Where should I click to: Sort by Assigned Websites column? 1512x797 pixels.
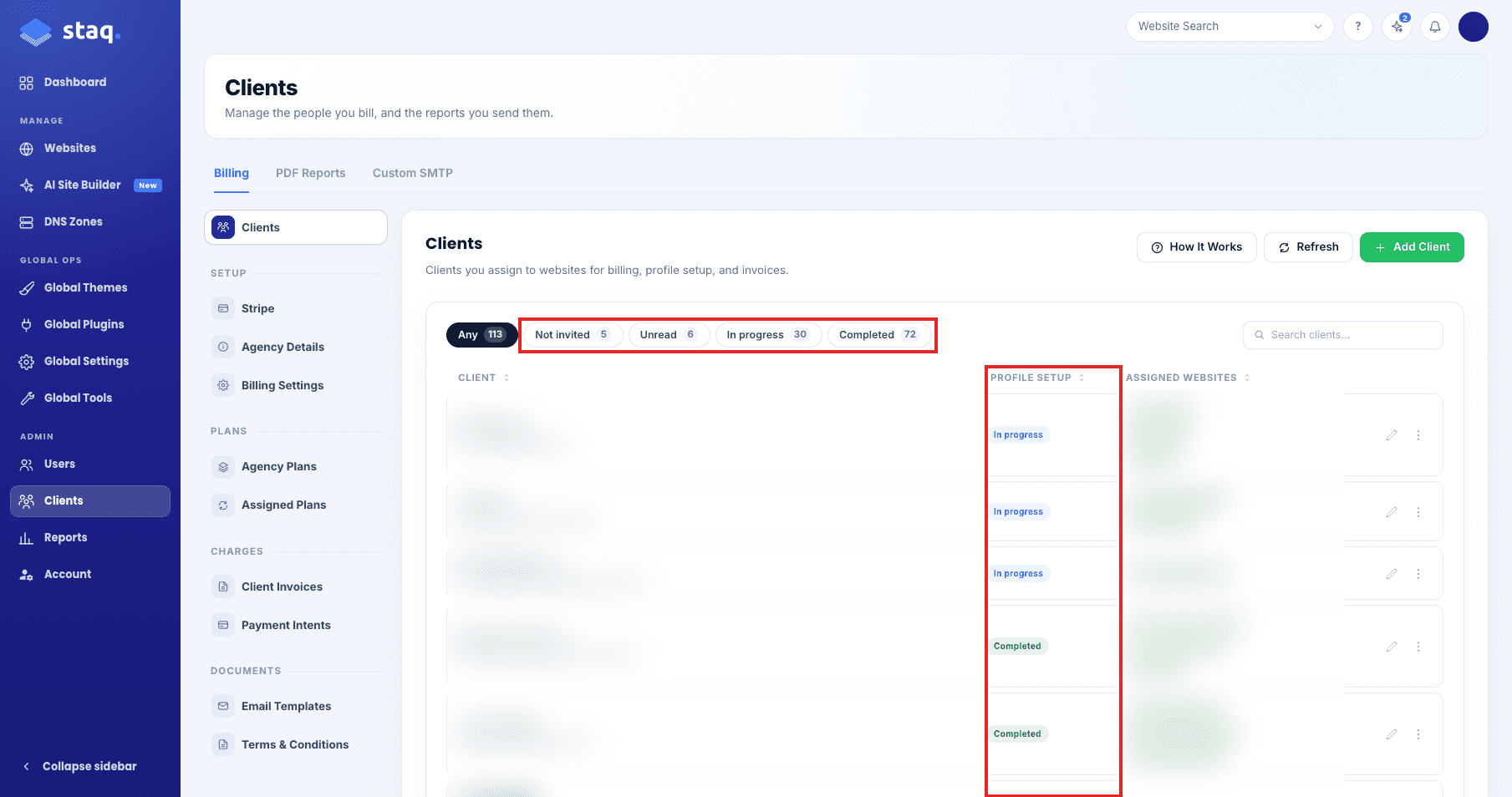pos(1188,378)
